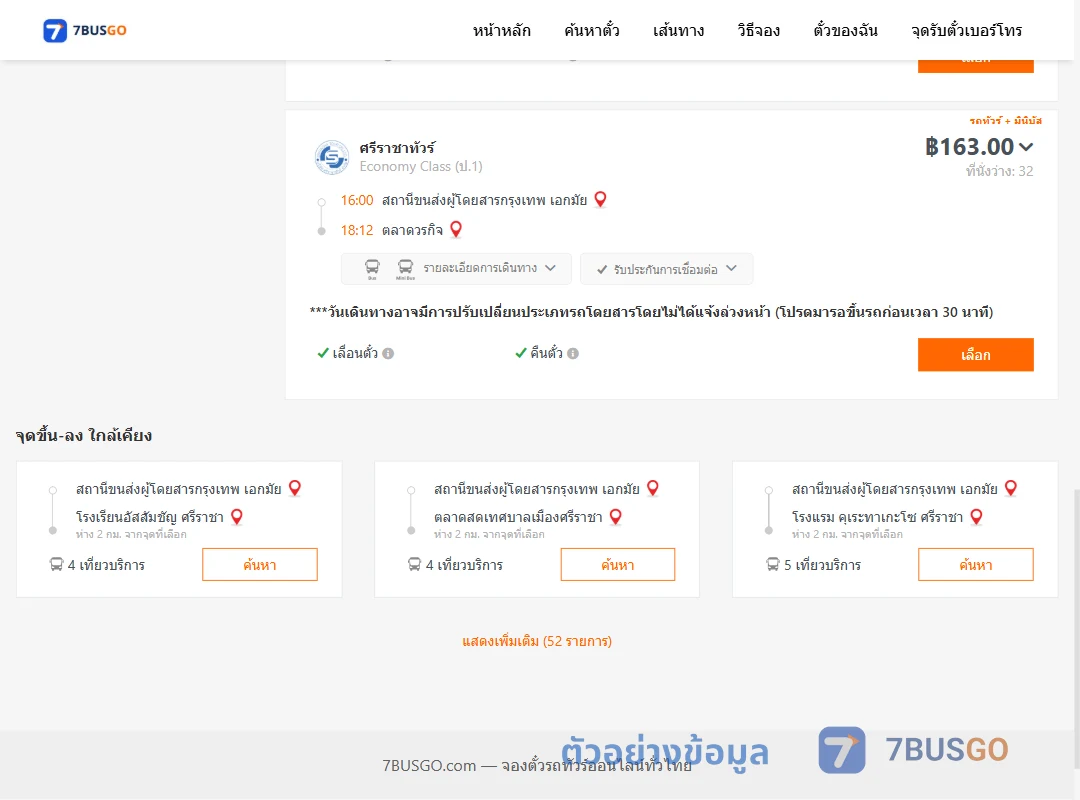Open the หน้าหลัก menu item
1080x800 pixels.
coord(501,30)
